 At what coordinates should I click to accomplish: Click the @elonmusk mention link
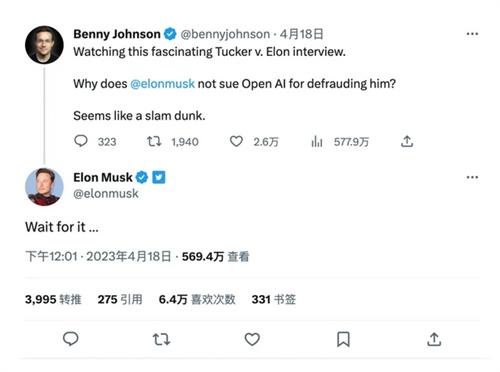click(162, 83)
